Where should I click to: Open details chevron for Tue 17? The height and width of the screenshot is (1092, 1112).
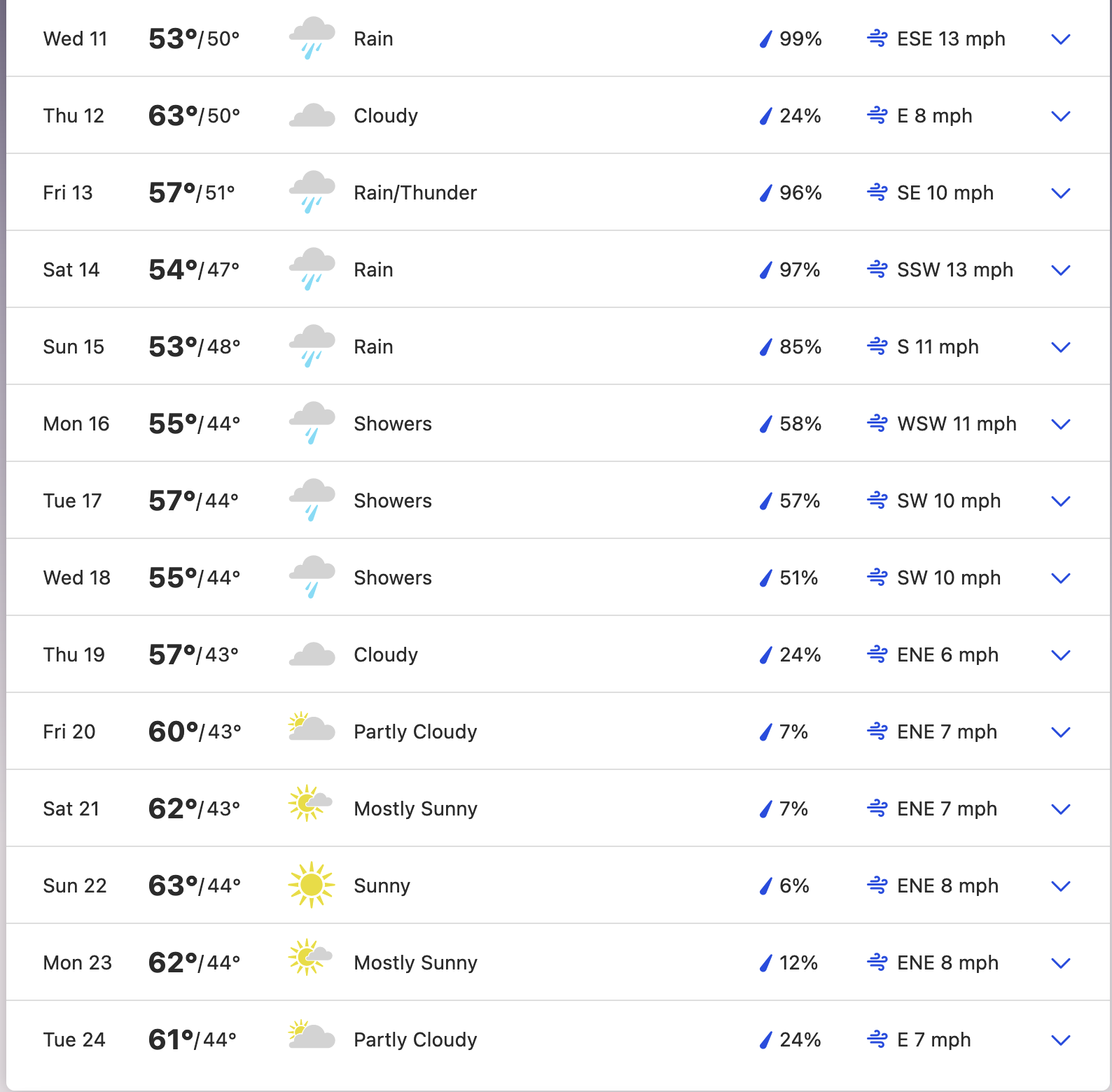[1061, 501]
